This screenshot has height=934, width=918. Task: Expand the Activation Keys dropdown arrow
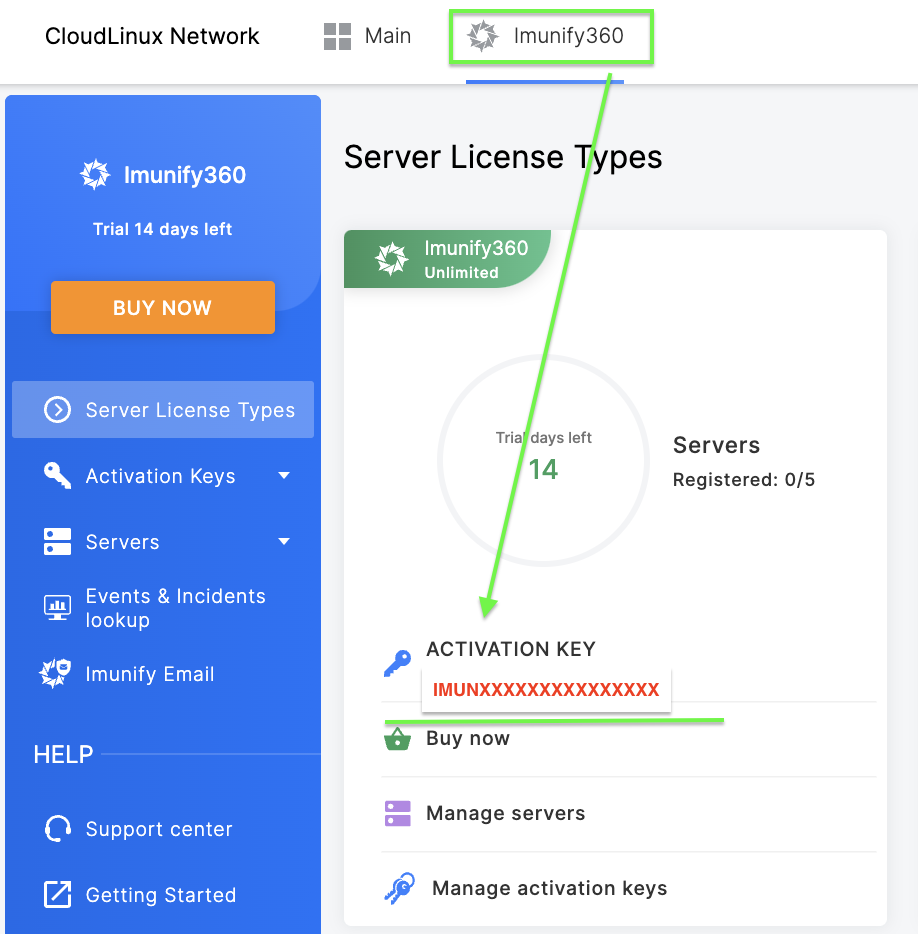tap(284, 475)
